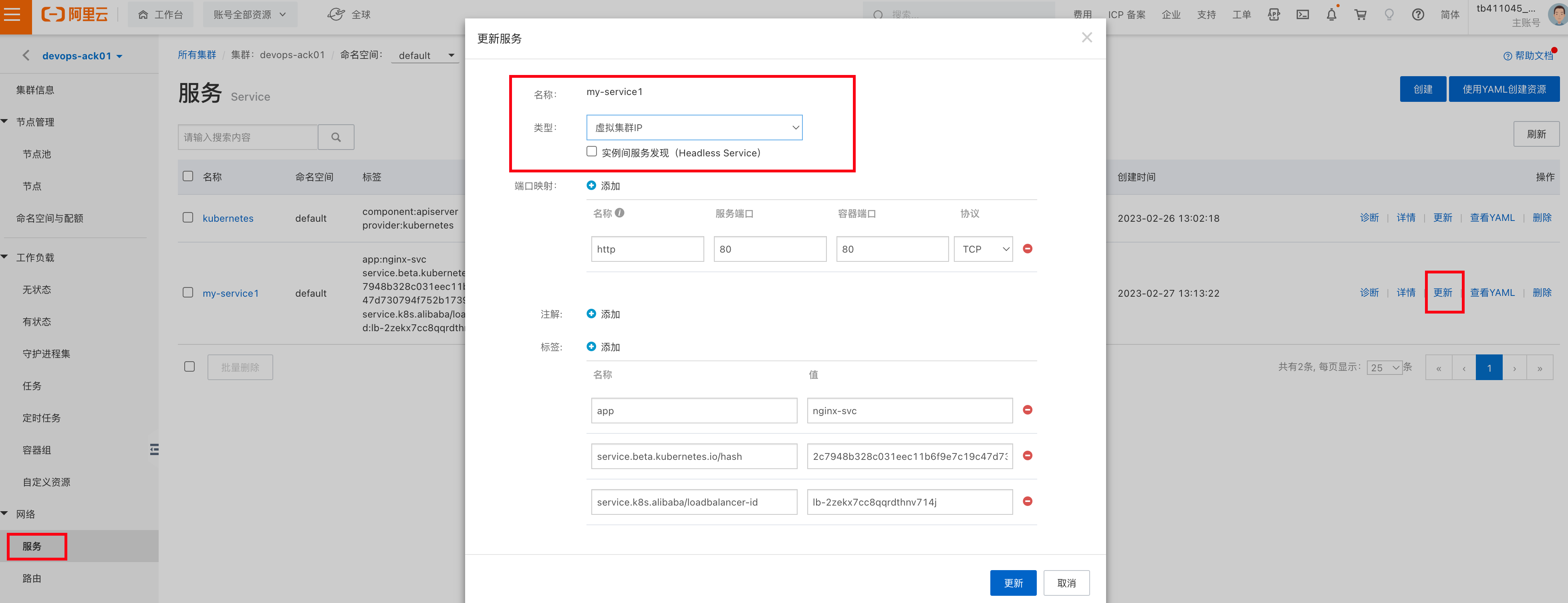Click the hamburger menu icon at top-left
The image size is (1568, 603).
coord(12,14)
